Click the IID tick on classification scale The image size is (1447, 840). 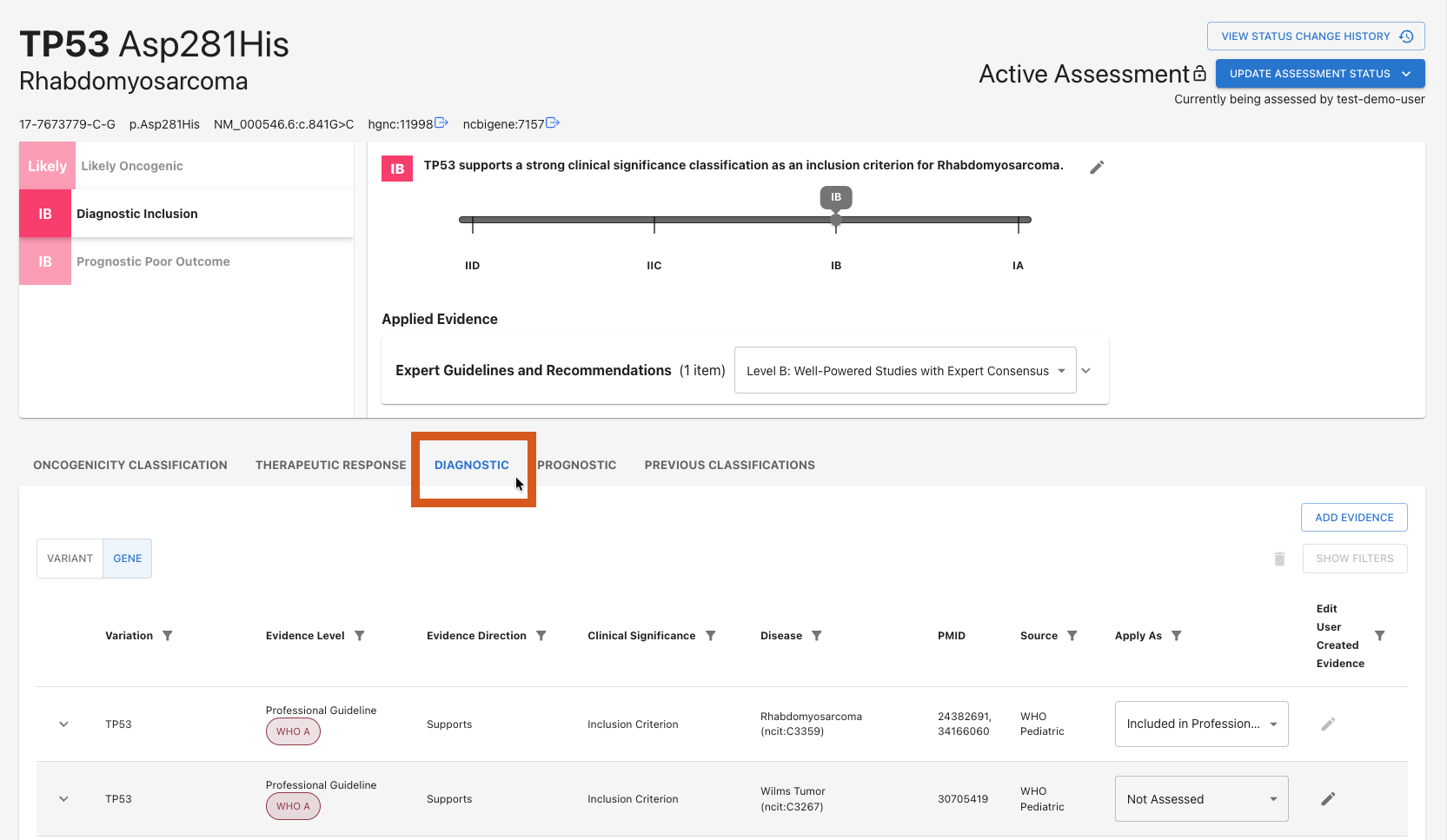[x=473, y=226]
